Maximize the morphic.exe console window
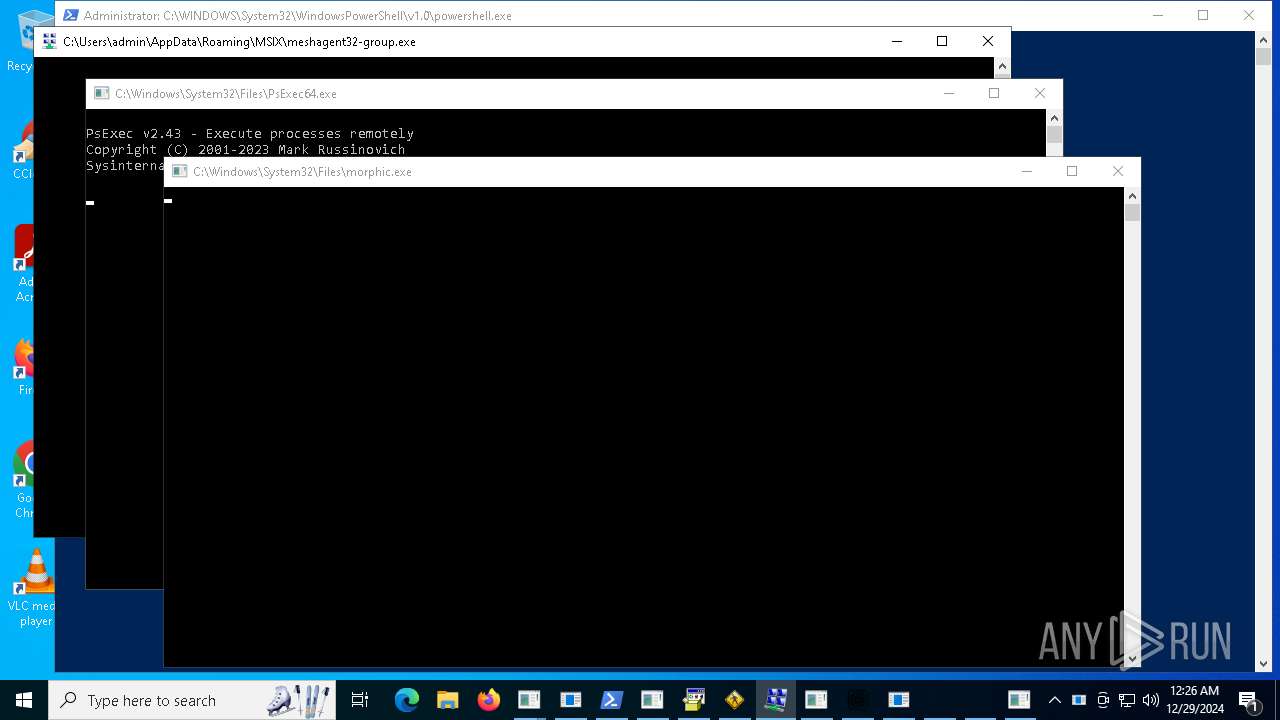 pos(1072,172)
